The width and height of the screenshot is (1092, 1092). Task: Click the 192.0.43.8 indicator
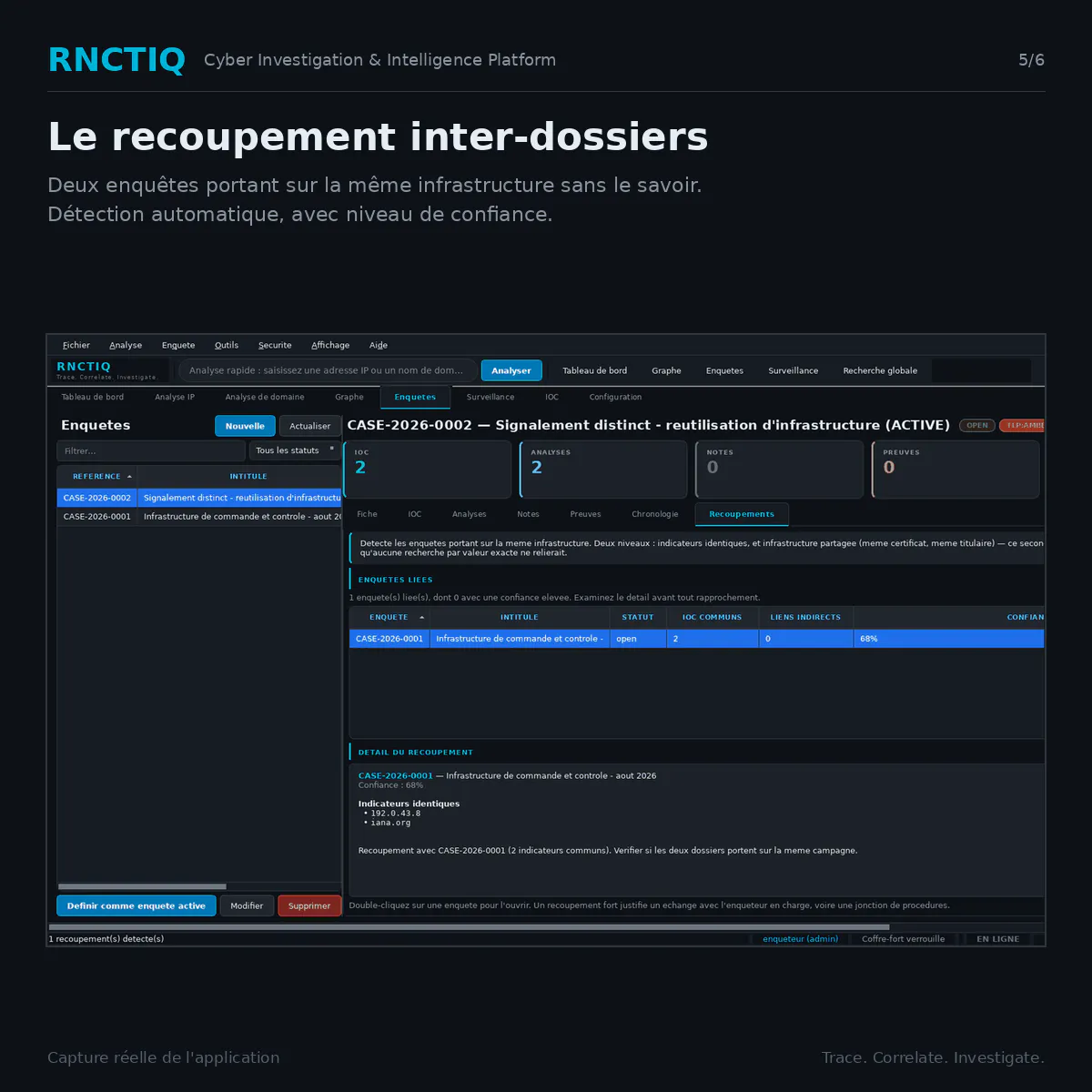[x=395, y=814]
